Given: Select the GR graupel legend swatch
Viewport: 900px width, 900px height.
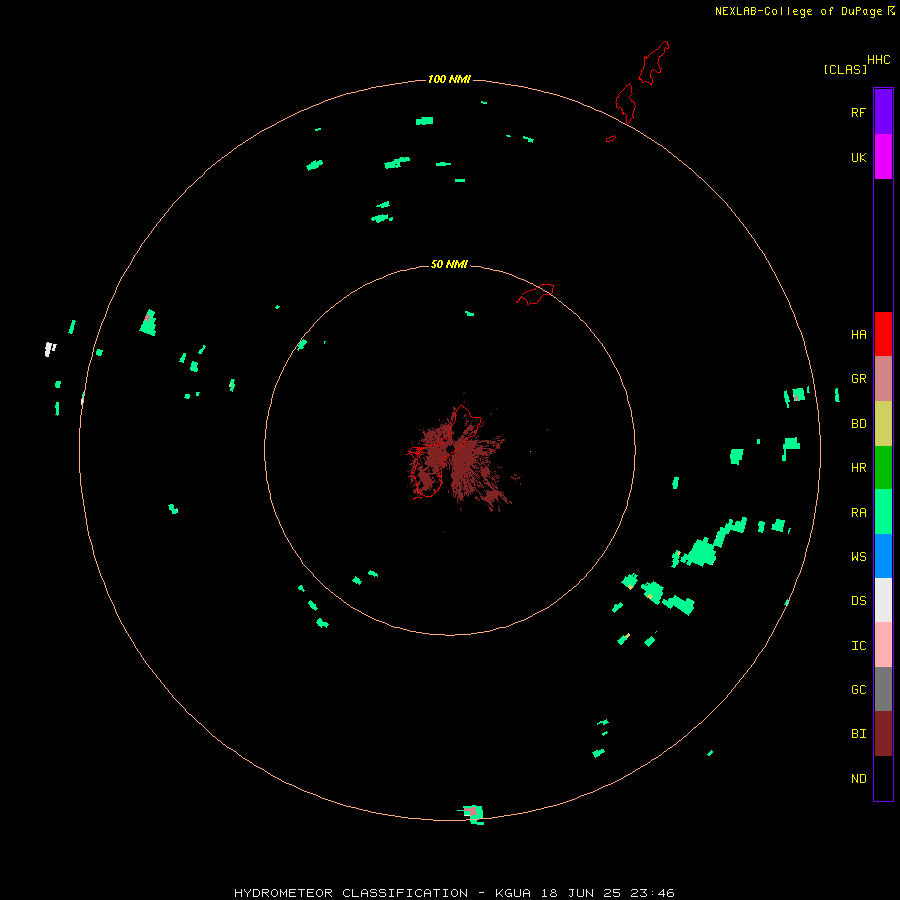Looking at the screenshot, I should click(883, 379).
